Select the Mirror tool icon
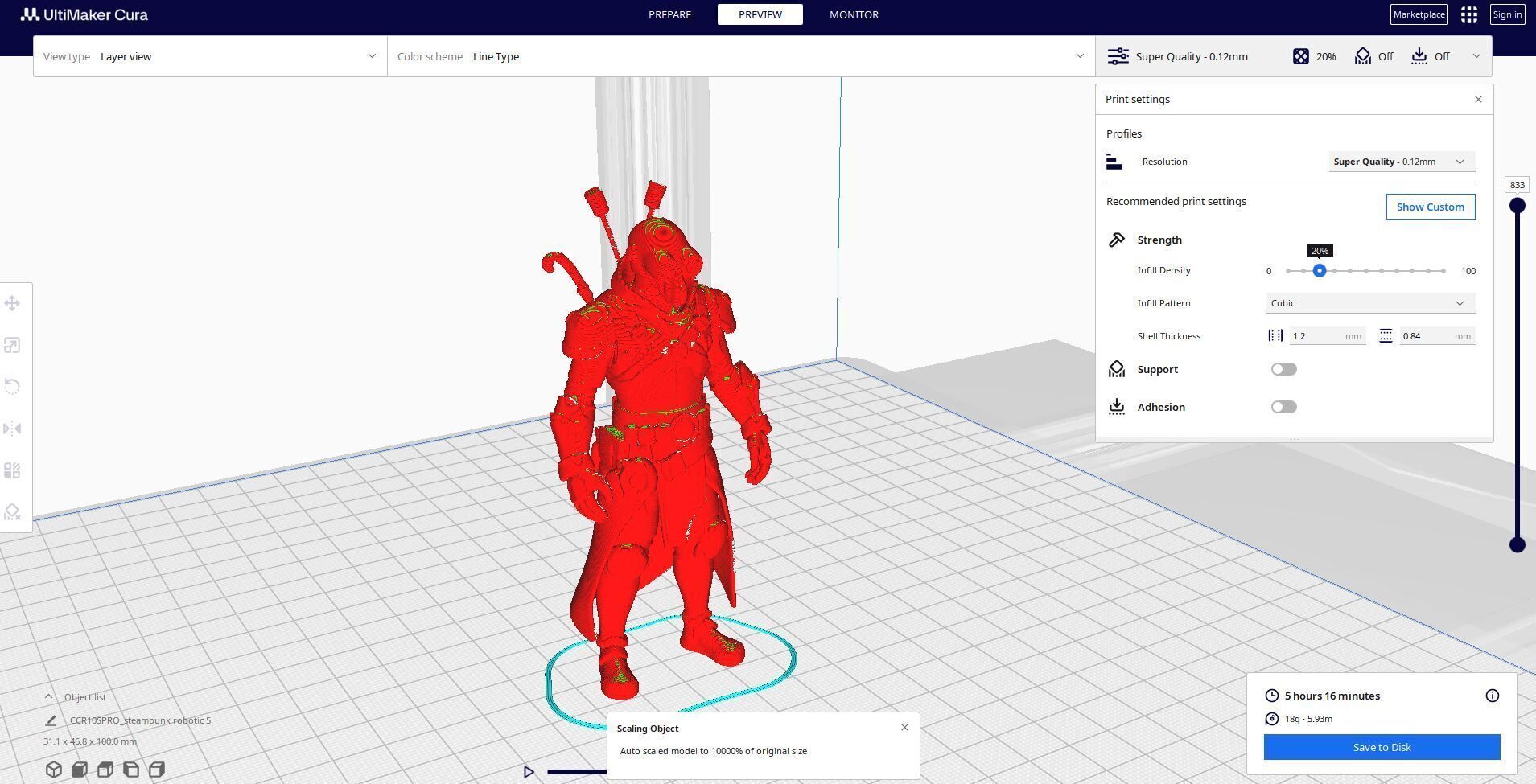Viewport: 1536px width, 784px height. pos(12,429)
